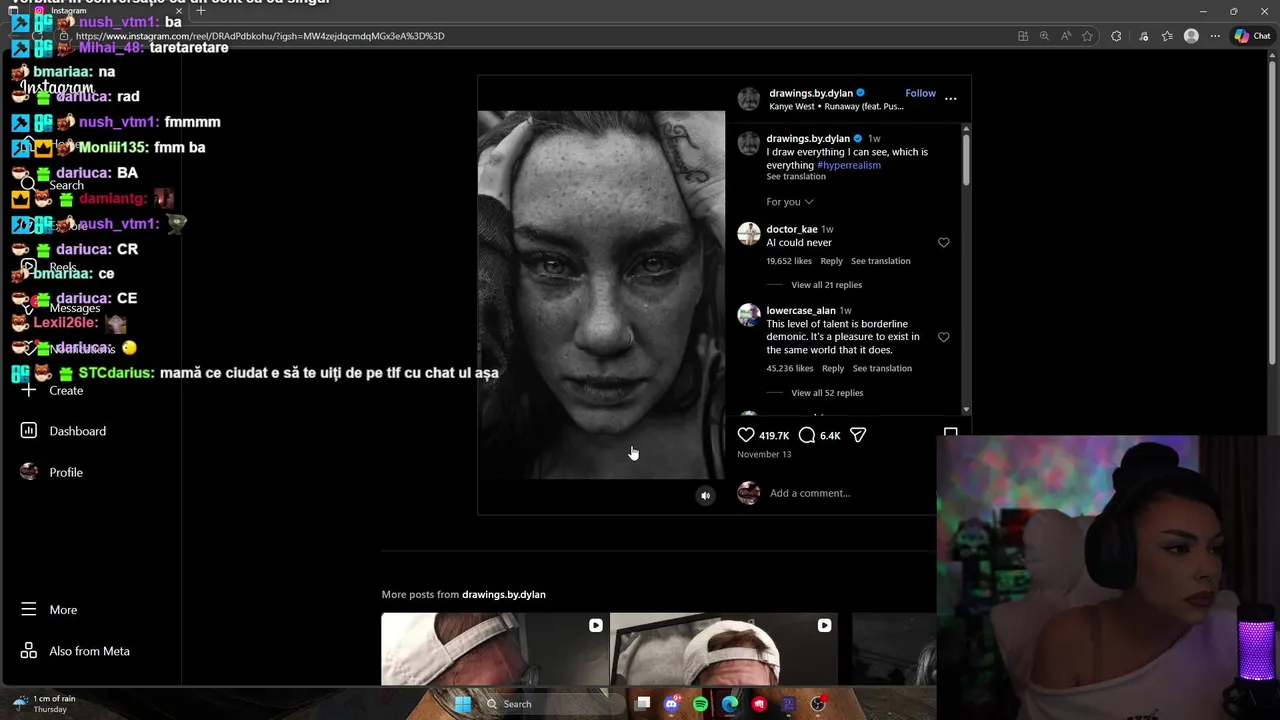Open Create in Instagram sidebar
The width and height of the screenshot is (1280, 720).
[66, 391]
